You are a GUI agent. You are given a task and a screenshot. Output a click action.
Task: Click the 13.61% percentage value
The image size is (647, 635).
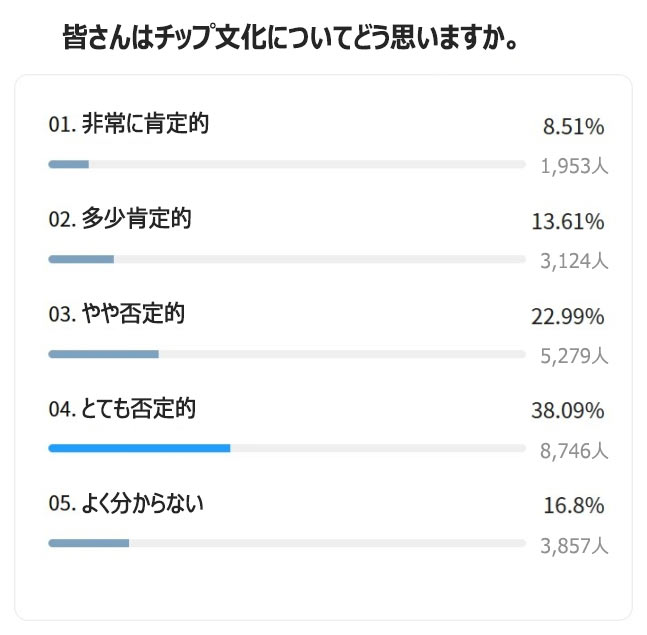coord(567,221)
